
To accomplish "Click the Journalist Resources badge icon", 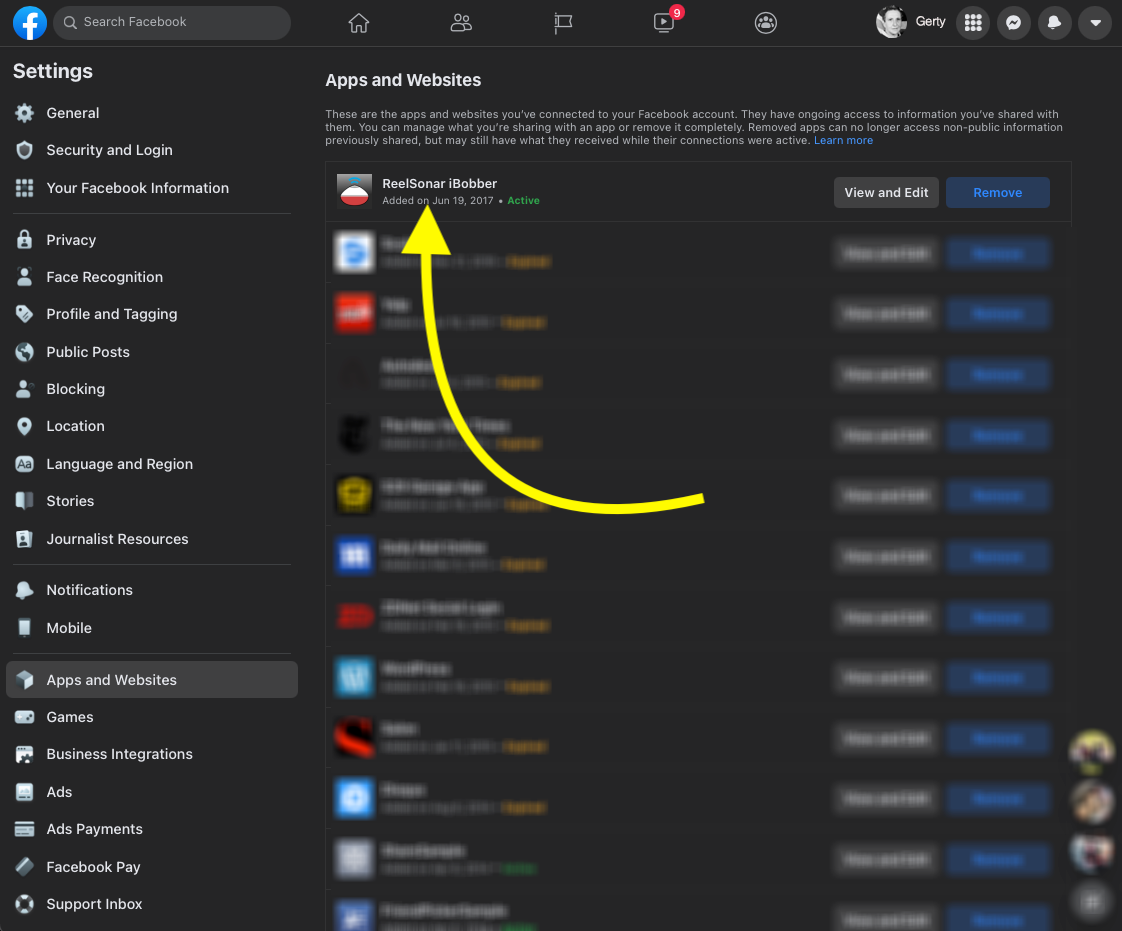I will point(24,539).
